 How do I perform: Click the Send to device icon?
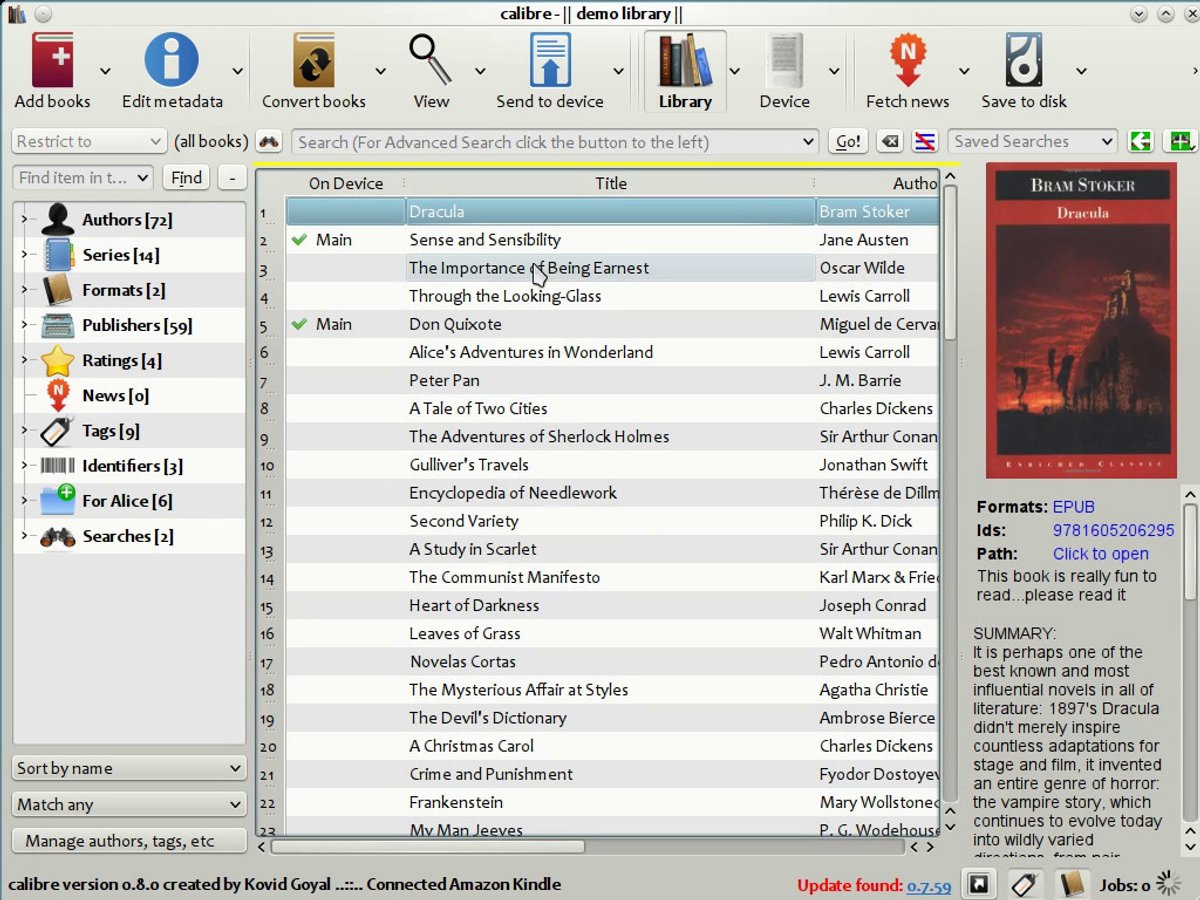[x=549, y=62]
